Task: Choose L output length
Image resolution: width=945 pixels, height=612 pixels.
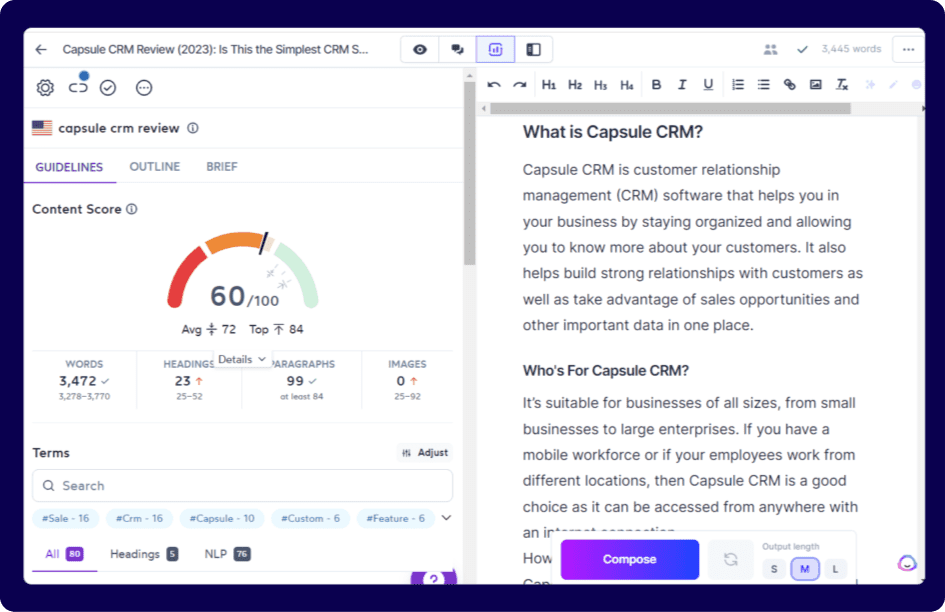Action: click(x=835, y=569)
